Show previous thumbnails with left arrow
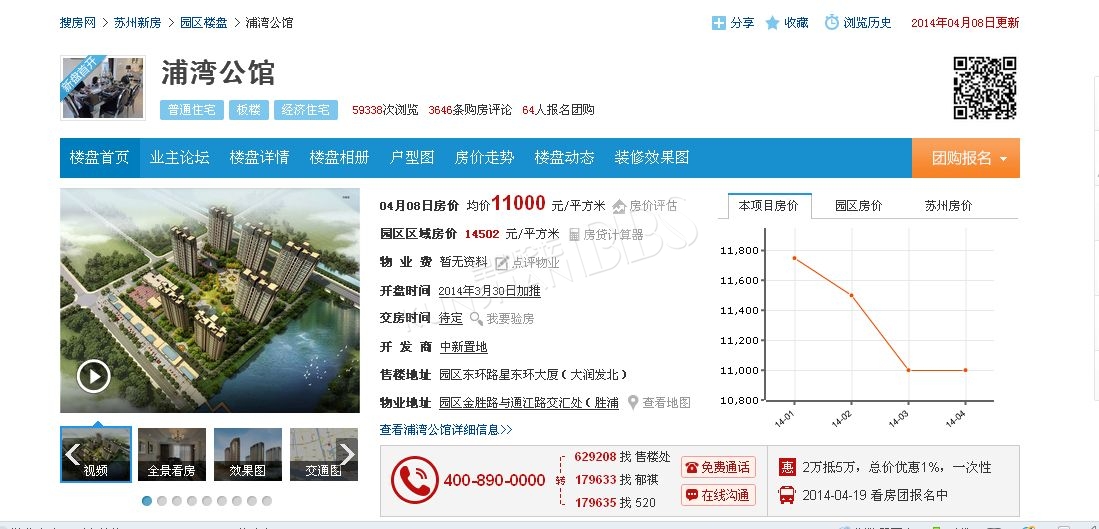Viewport: 1099px width, 529px height. 72,455
